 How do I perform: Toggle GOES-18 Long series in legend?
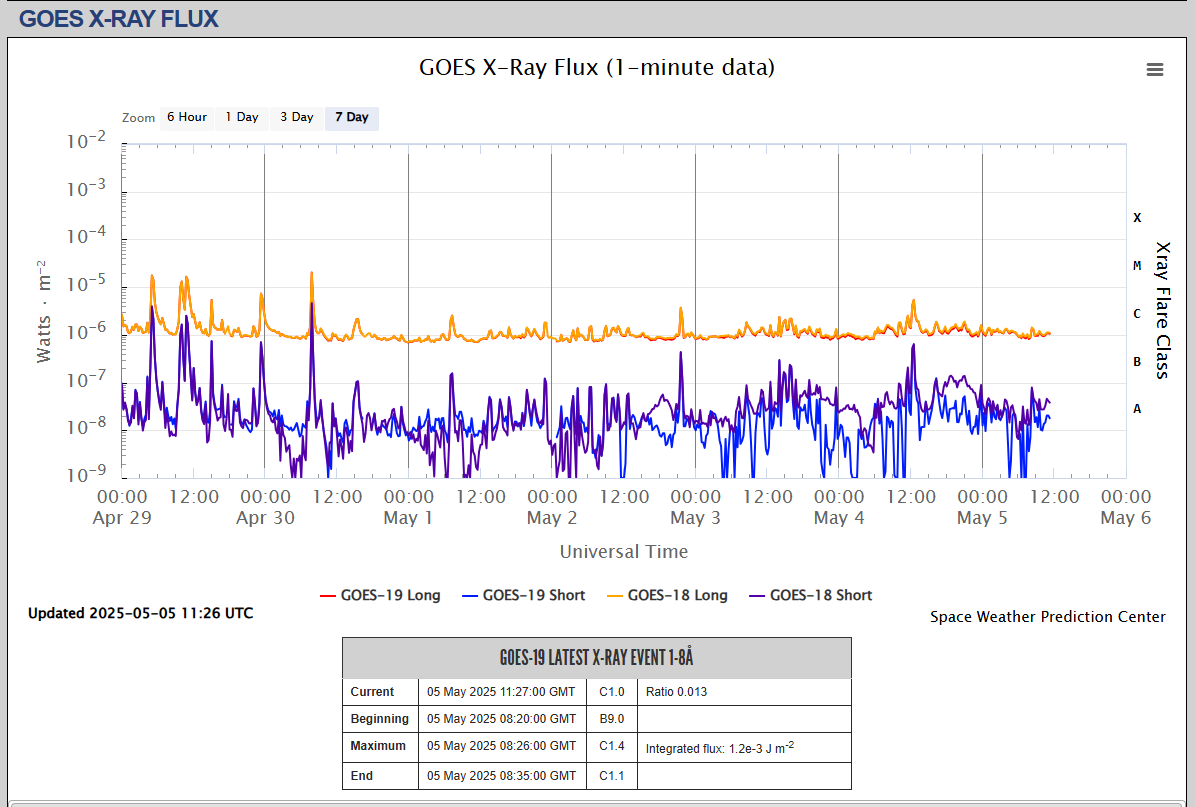click(667, 595)
